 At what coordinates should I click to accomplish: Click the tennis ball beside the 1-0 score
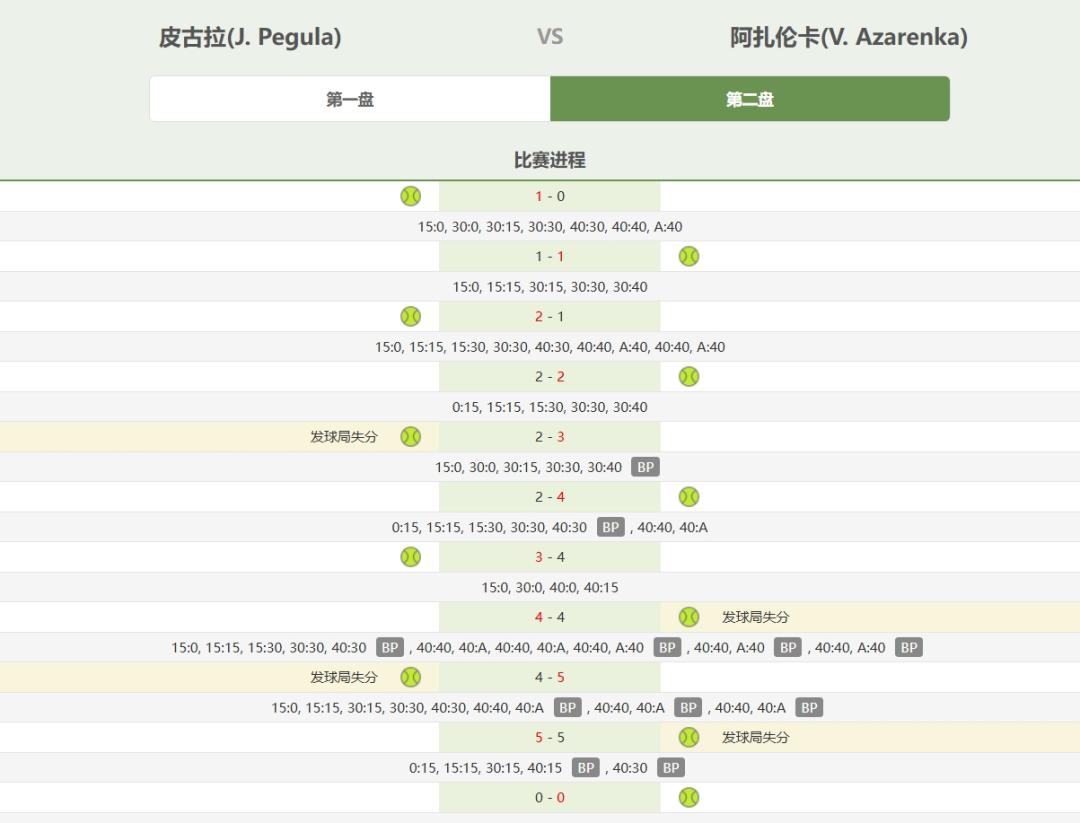click(410, 196)
